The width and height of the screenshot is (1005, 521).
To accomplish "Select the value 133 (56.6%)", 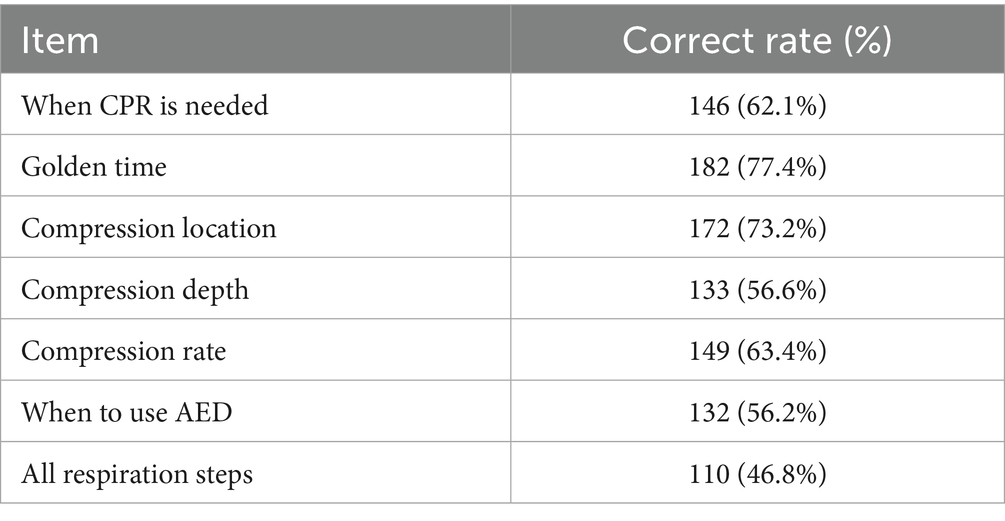I will tap(757, 291).
